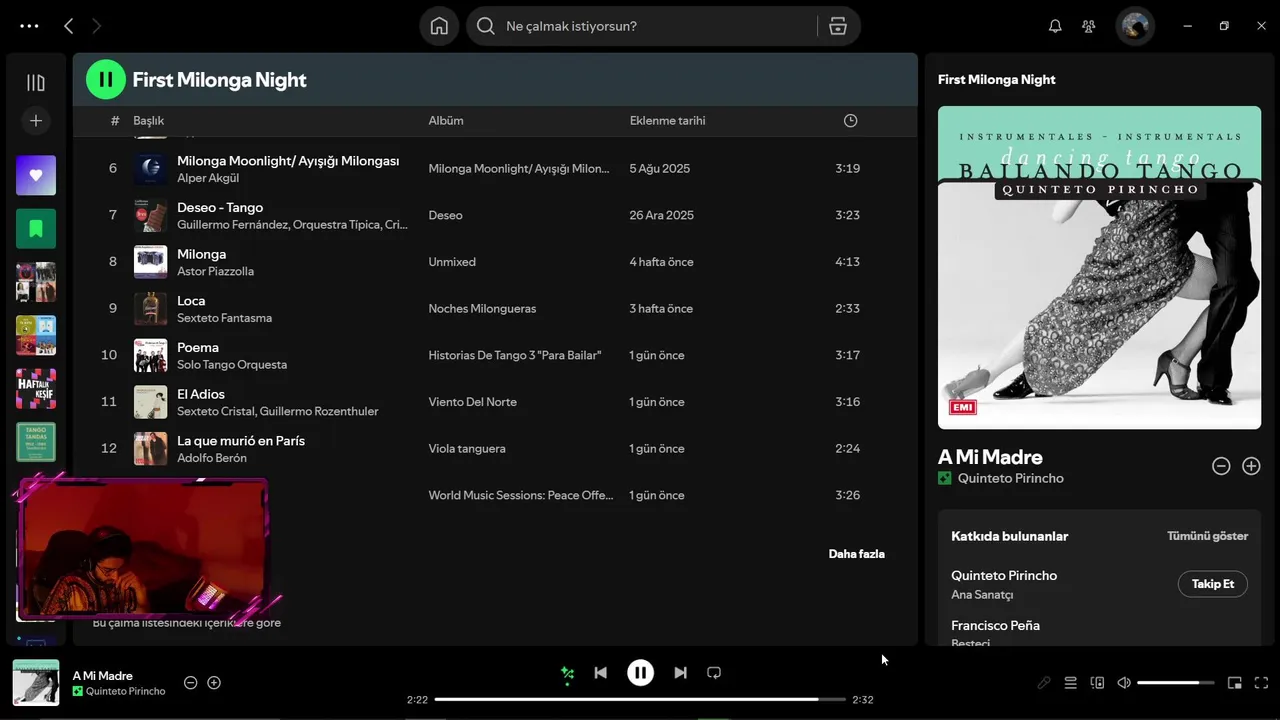Select track 'Milonga' by Astor Piazzolla
Screen dimensions: 1280x720
coord(202,254)
